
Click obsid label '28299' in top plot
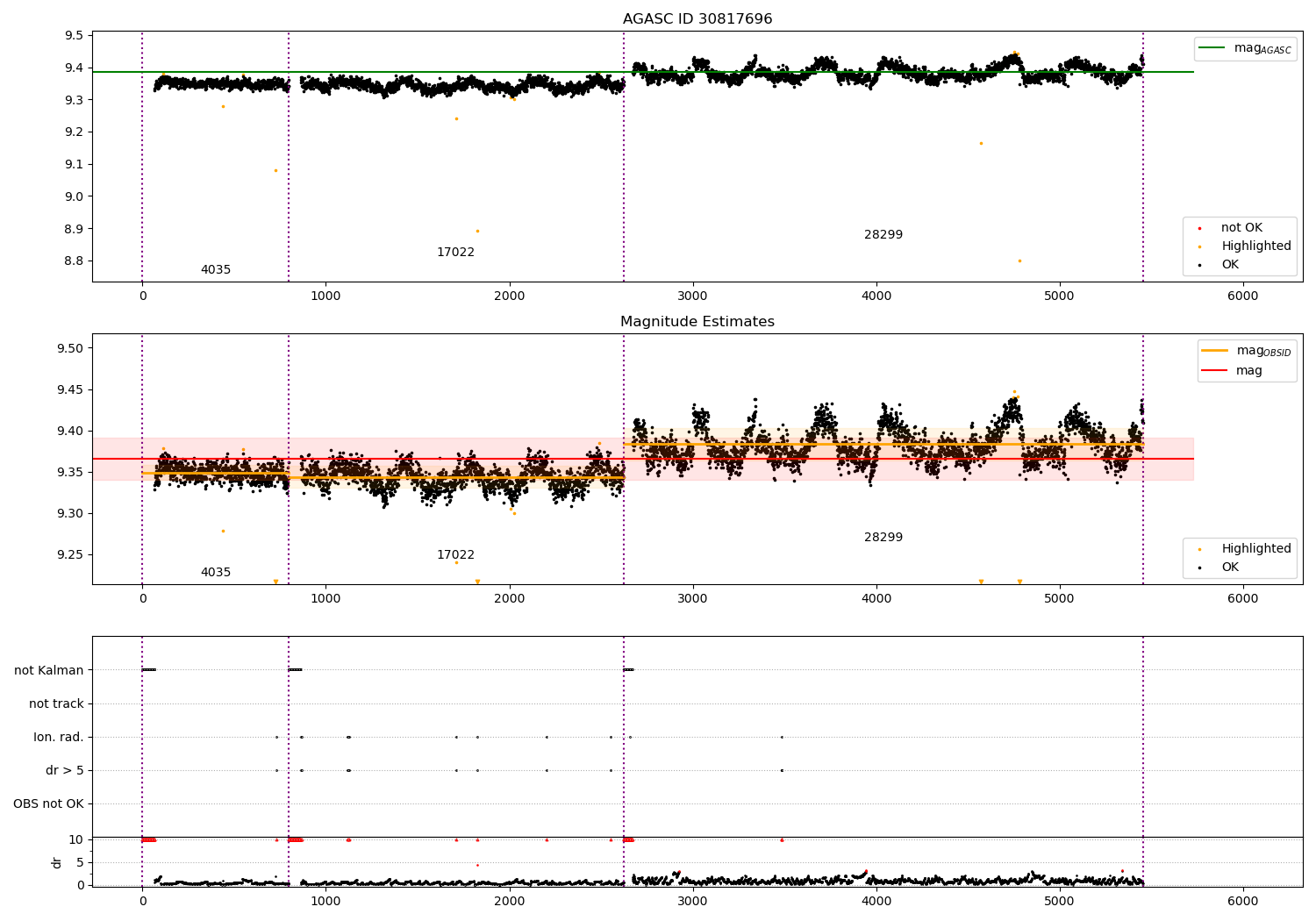883,235
